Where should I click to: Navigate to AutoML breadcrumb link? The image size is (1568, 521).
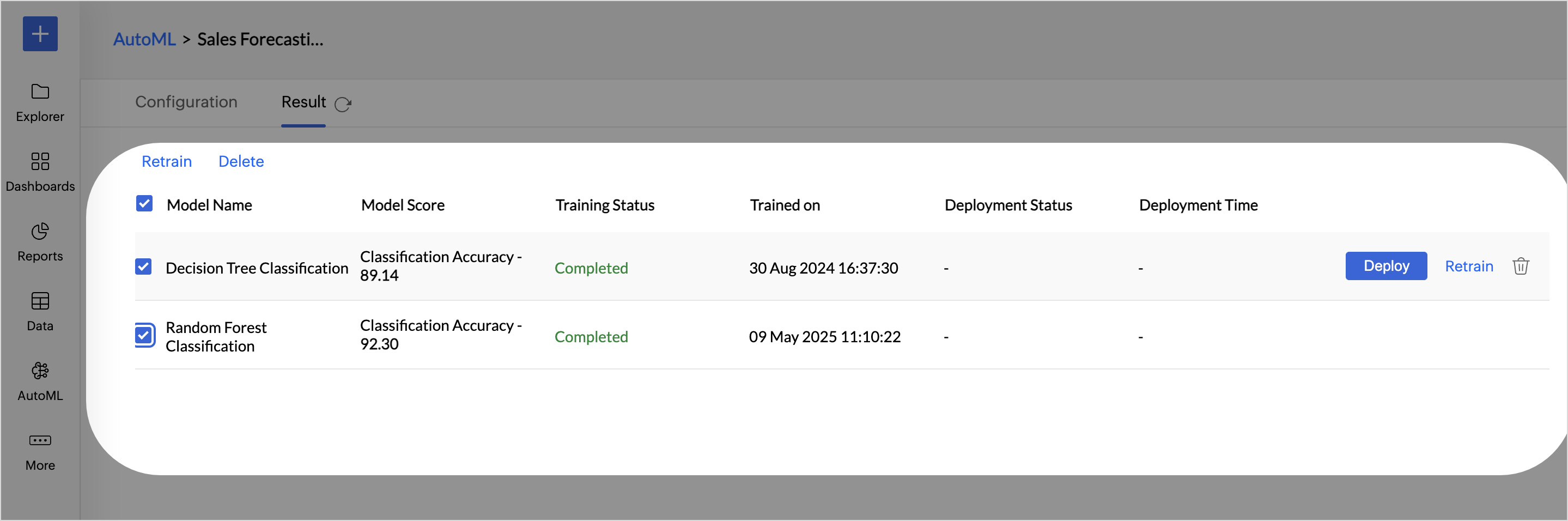pos(144,39)
